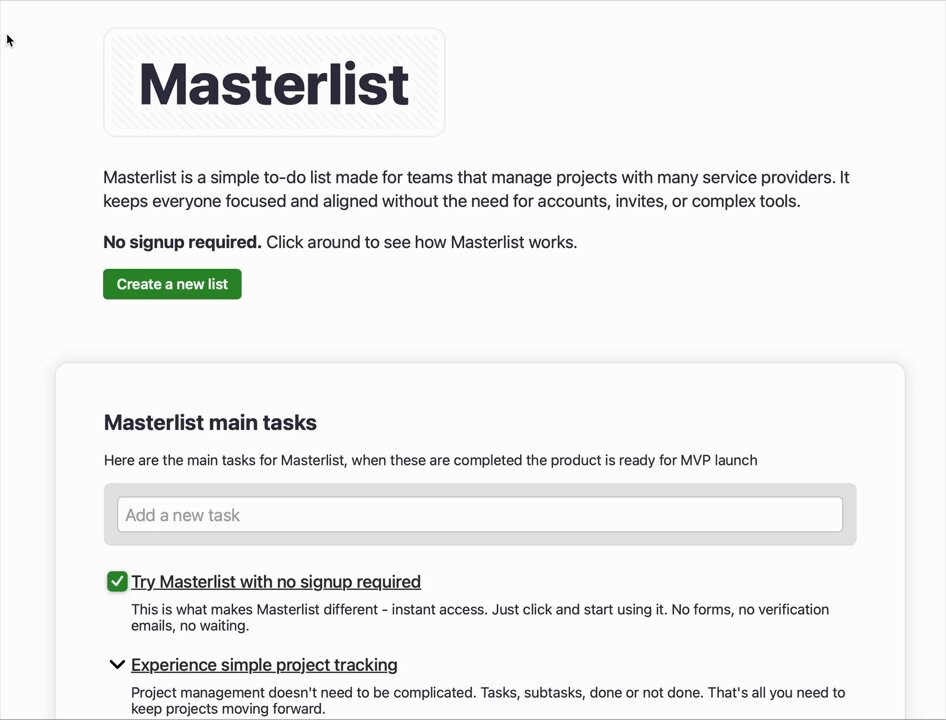Click the bold 'No signup required.' text
Viewport: 946px width, 720px height.
tap(182, 242)
